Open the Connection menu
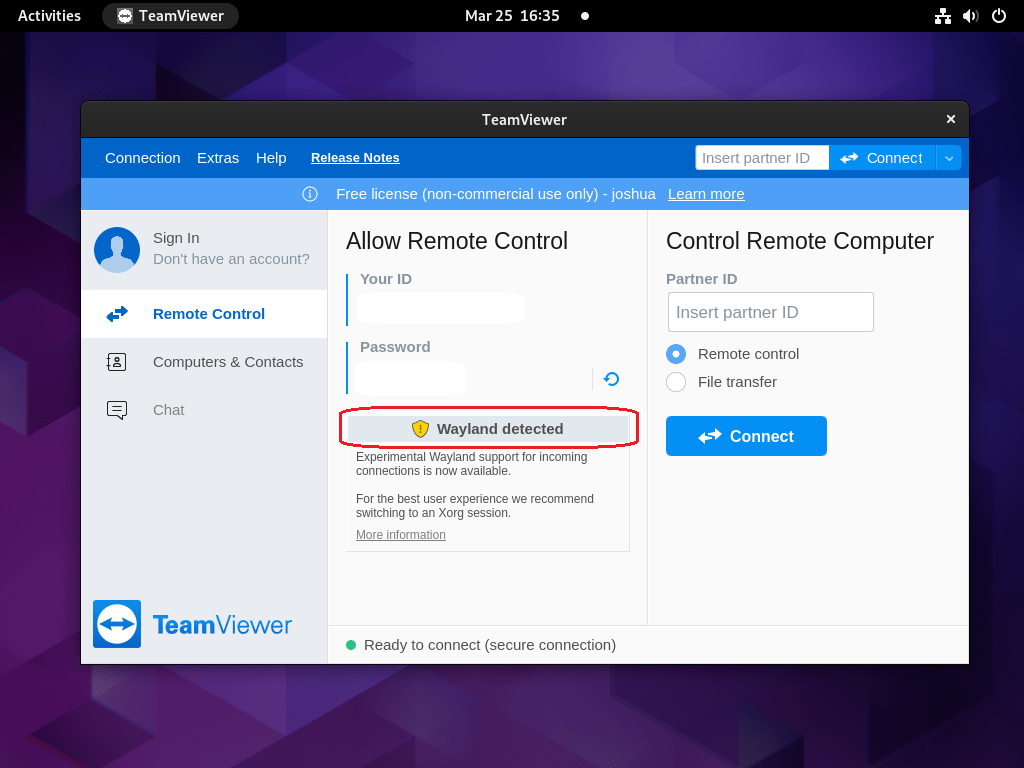Viewport: 1024px width, 768px height. (142, 157)
